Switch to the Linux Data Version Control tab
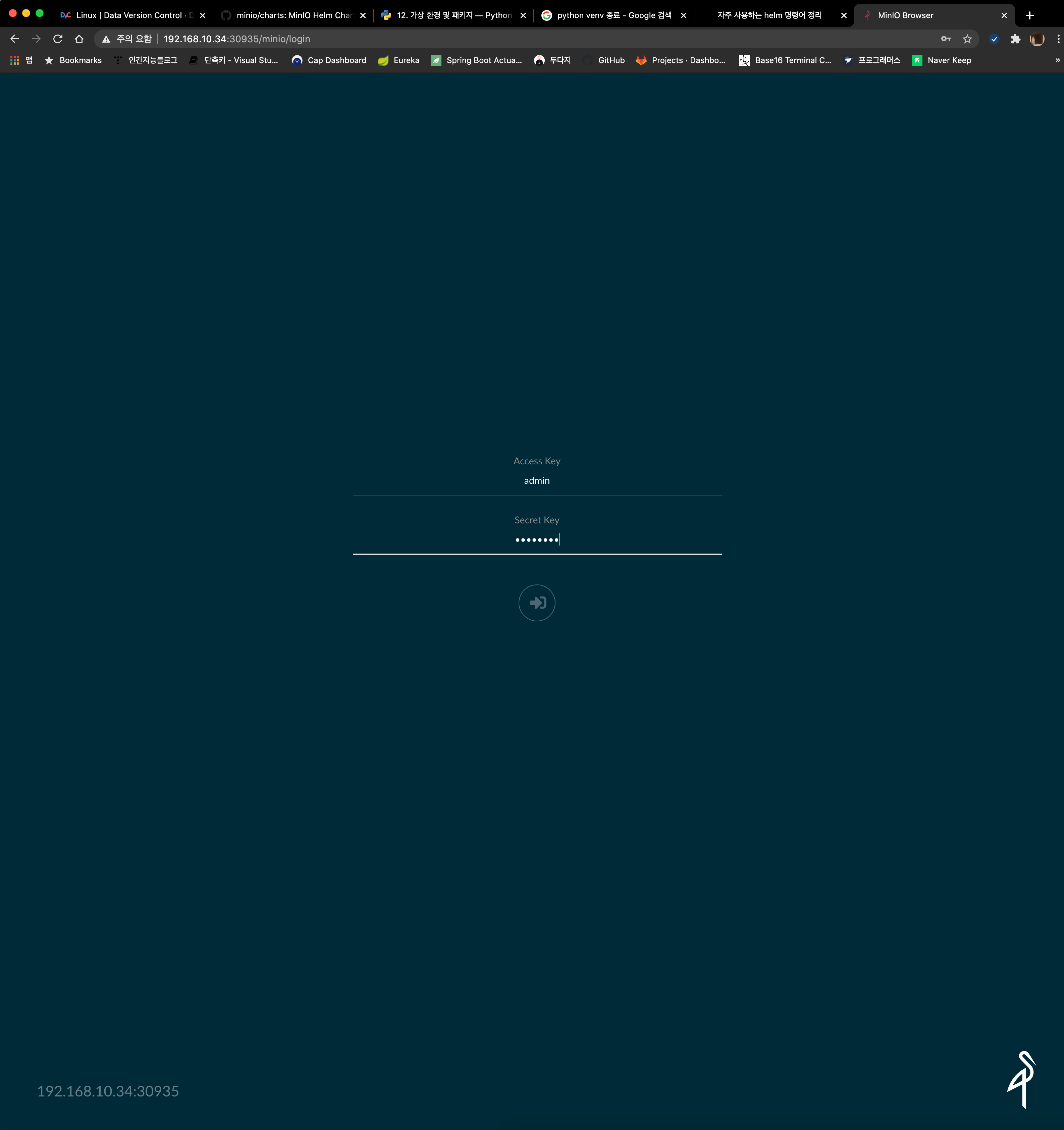Screen dimensions: 1064x1130 pos(132,15)
